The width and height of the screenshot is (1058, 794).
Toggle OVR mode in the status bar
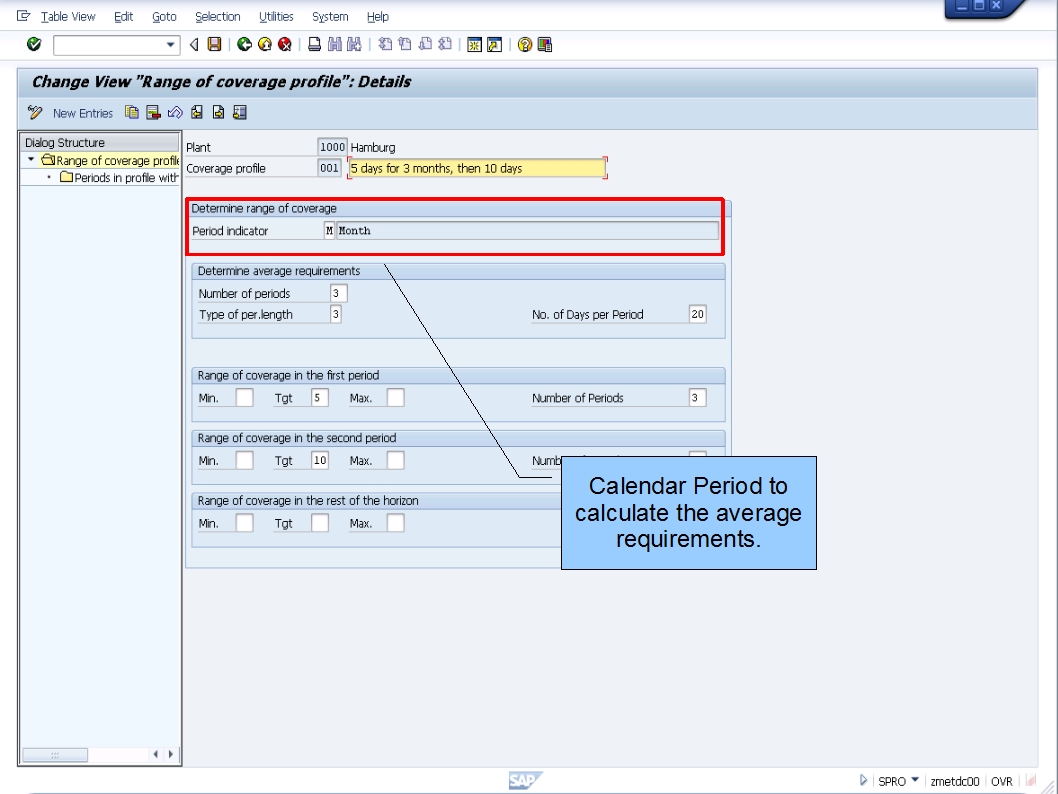tap(1000, 781)
